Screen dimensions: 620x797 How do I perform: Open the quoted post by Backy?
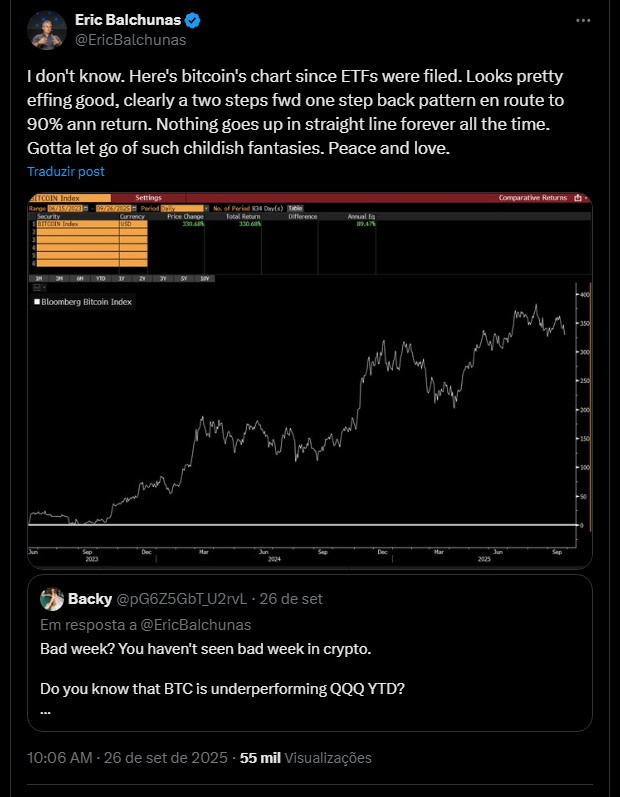click(x=309, y=653)
